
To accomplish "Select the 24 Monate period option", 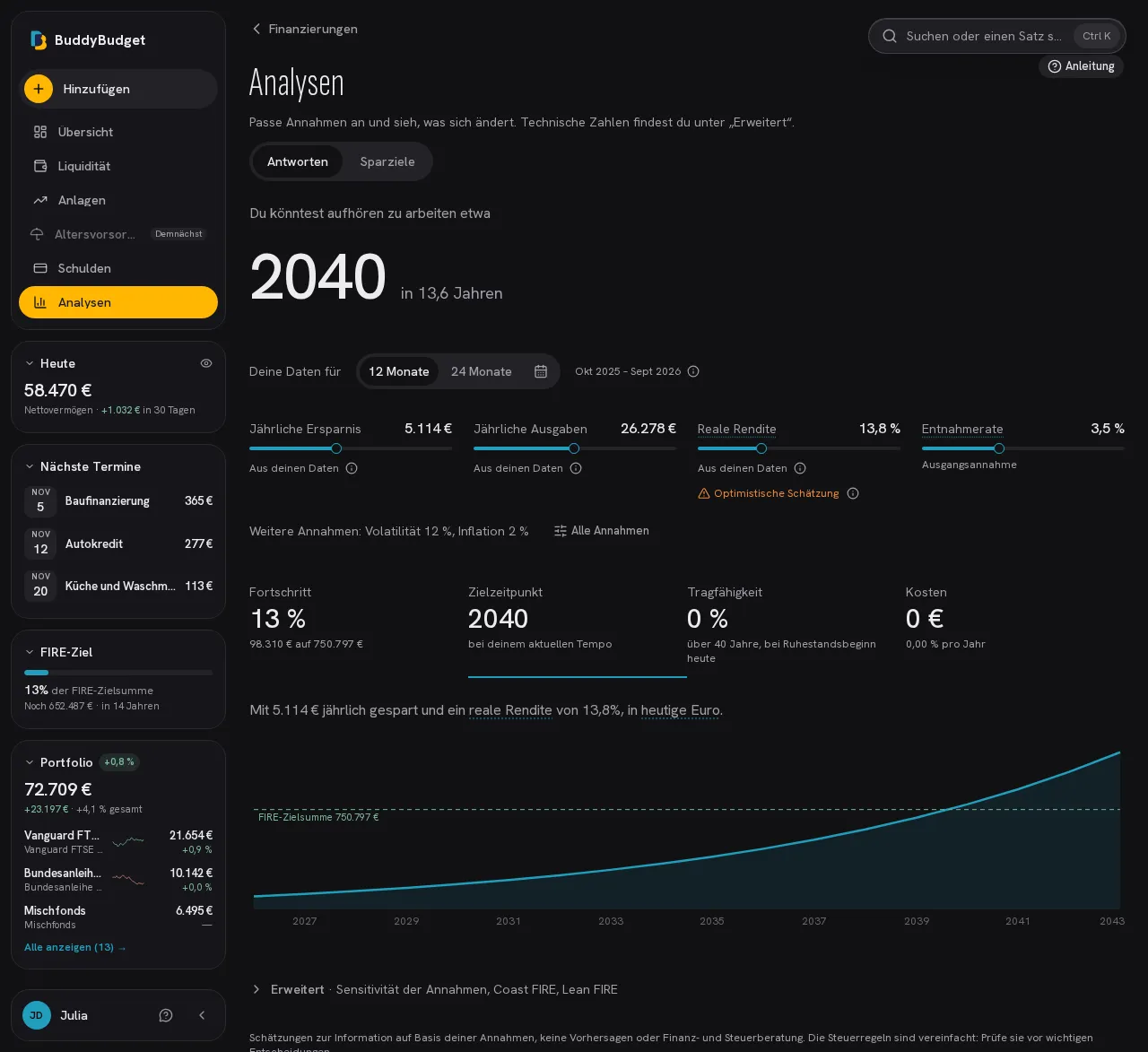I will (x=482, y=371).
